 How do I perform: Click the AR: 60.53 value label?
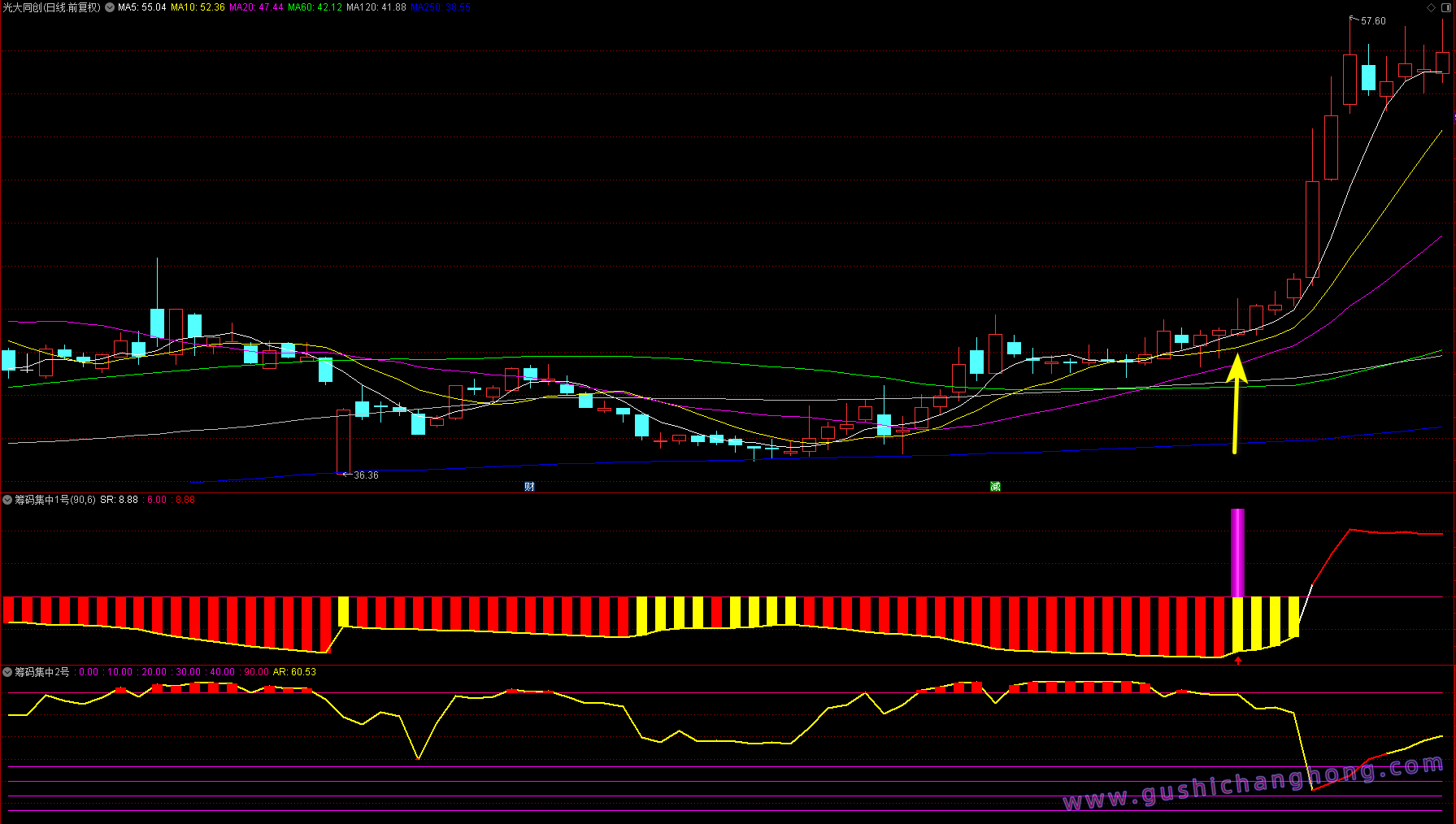coord(294,672)
